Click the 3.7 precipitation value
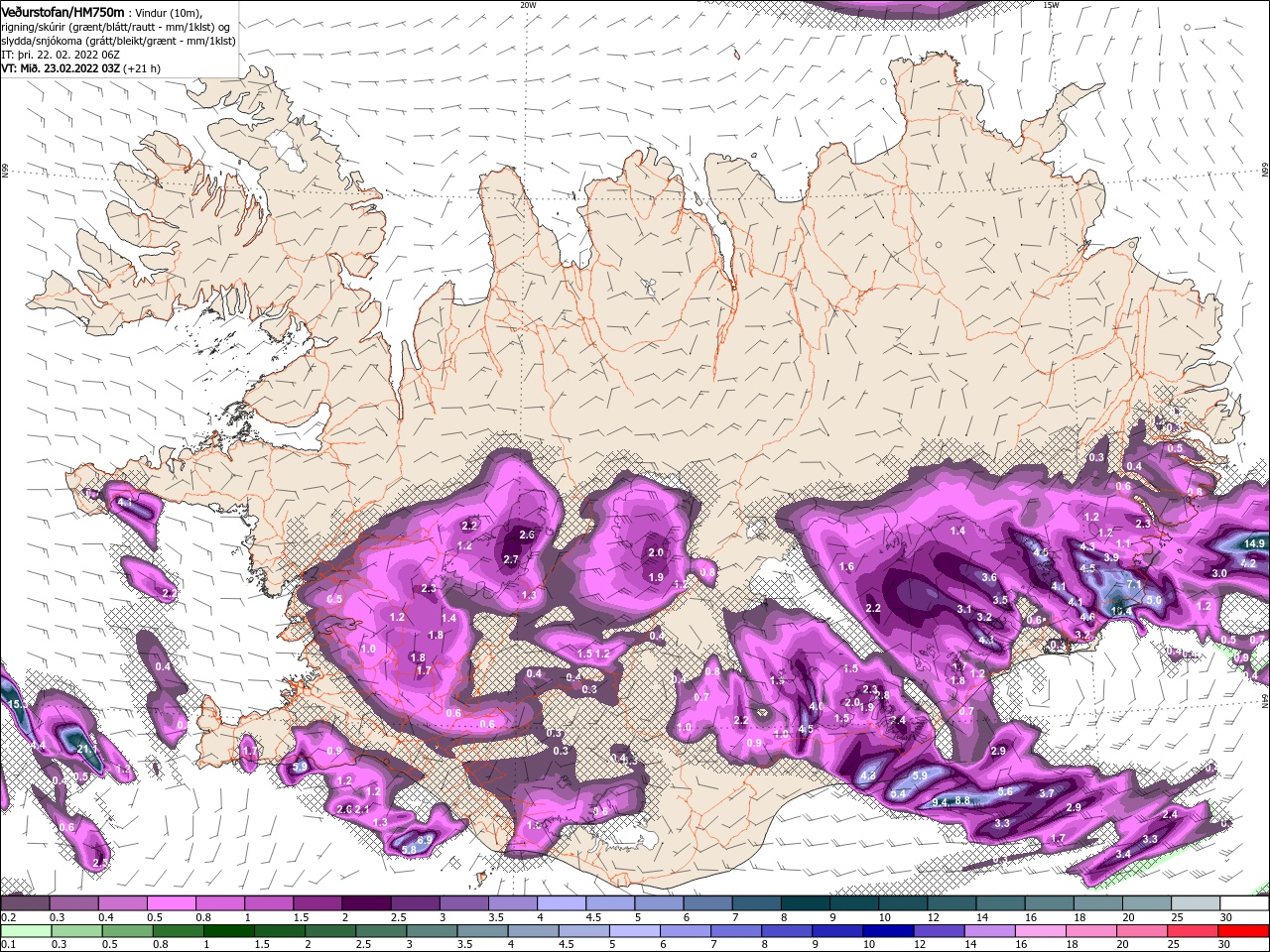The image size is (1270, 952). tap(1047, 793)
